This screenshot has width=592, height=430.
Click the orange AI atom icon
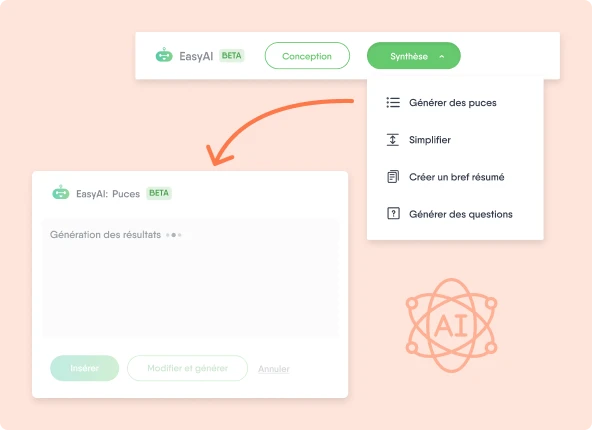[452, 325]
